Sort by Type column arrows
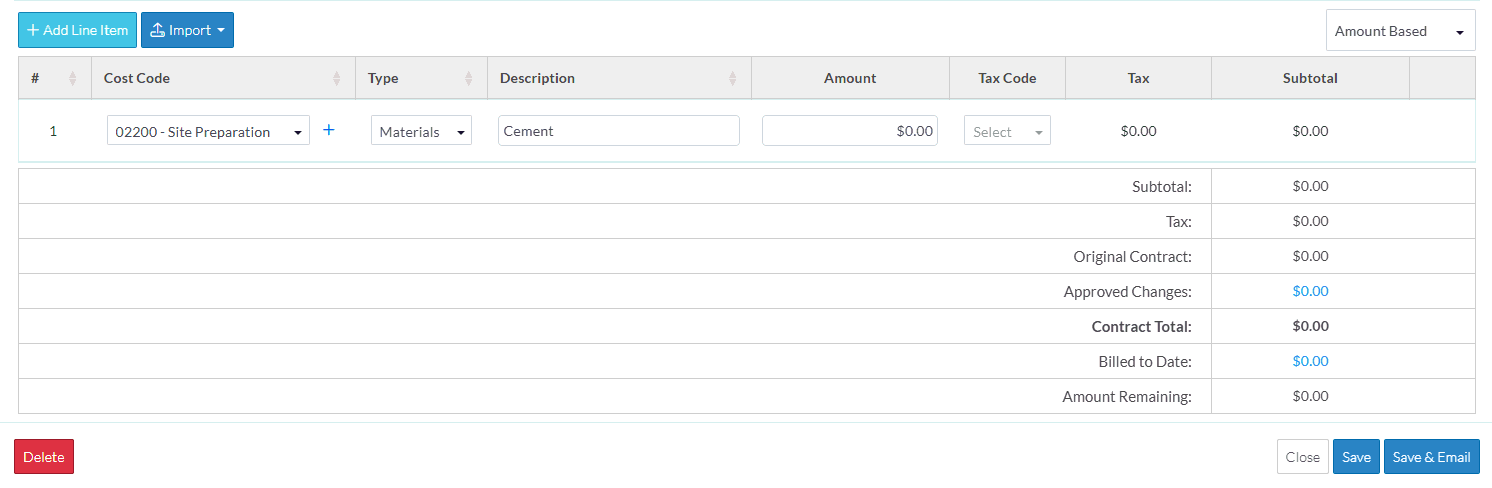 (469, 79)
